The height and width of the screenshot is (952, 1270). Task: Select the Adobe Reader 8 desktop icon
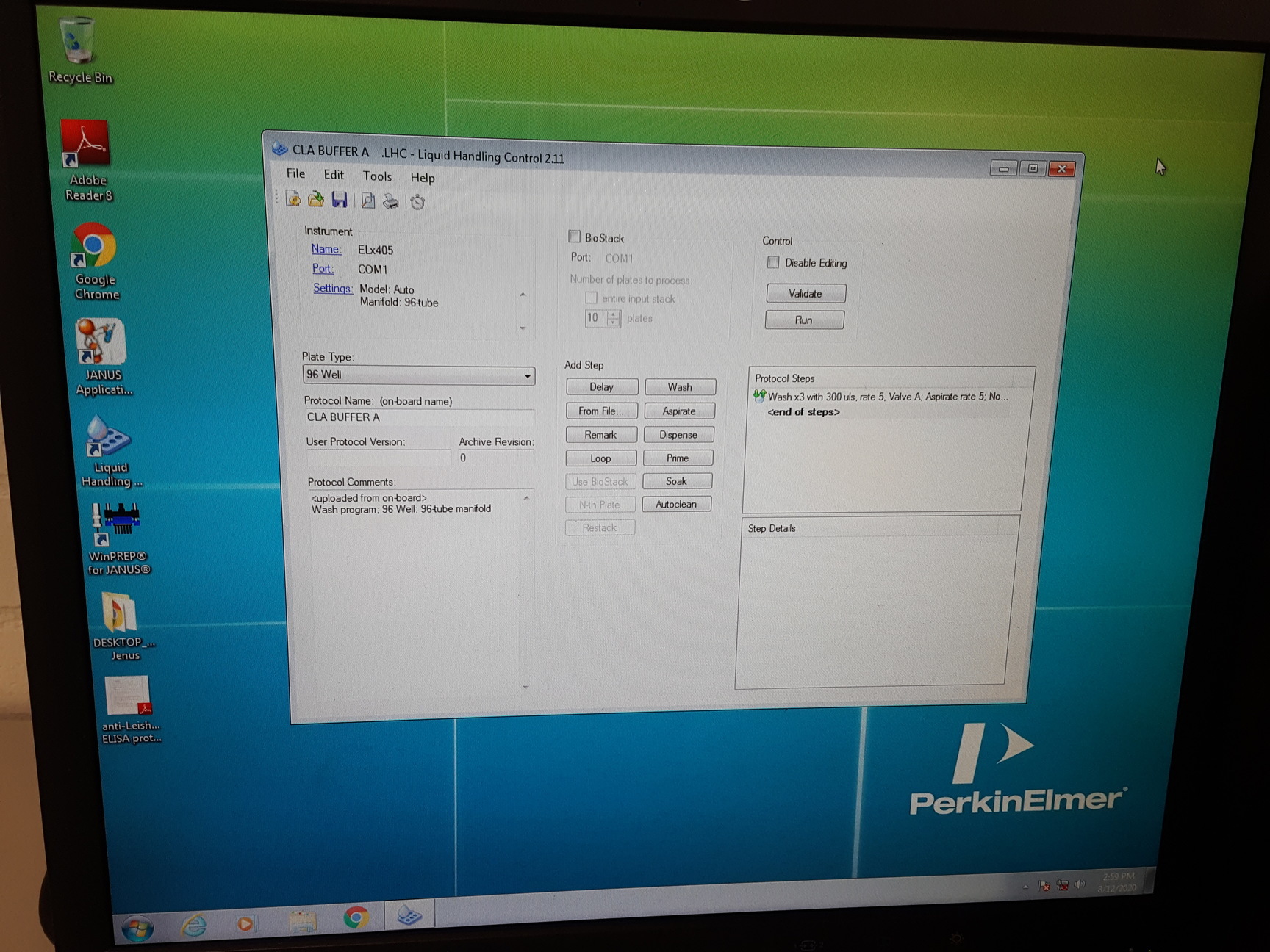pos(87,161)
